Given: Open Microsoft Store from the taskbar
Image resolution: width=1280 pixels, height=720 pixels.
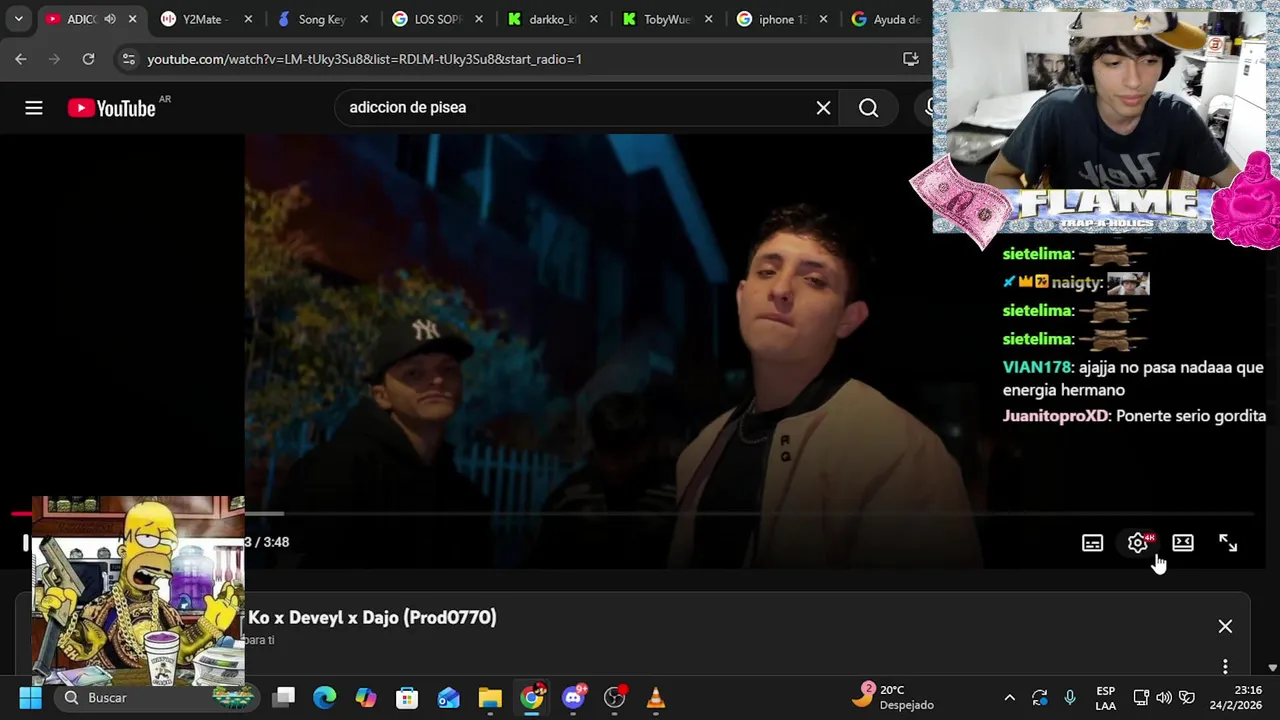Looking at the screenshot, I should click(407, 697).
